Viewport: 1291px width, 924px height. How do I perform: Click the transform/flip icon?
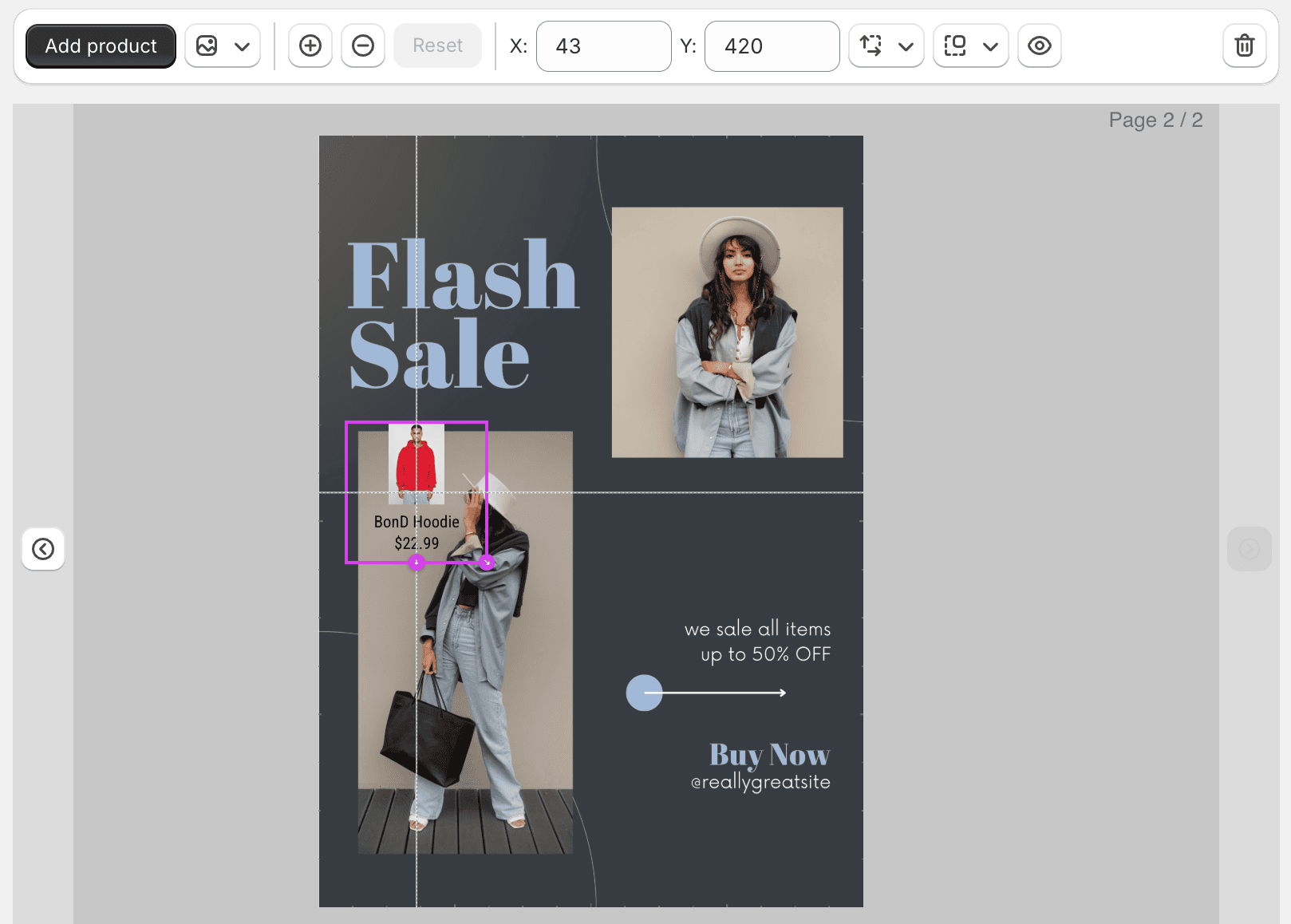(871, 46)
